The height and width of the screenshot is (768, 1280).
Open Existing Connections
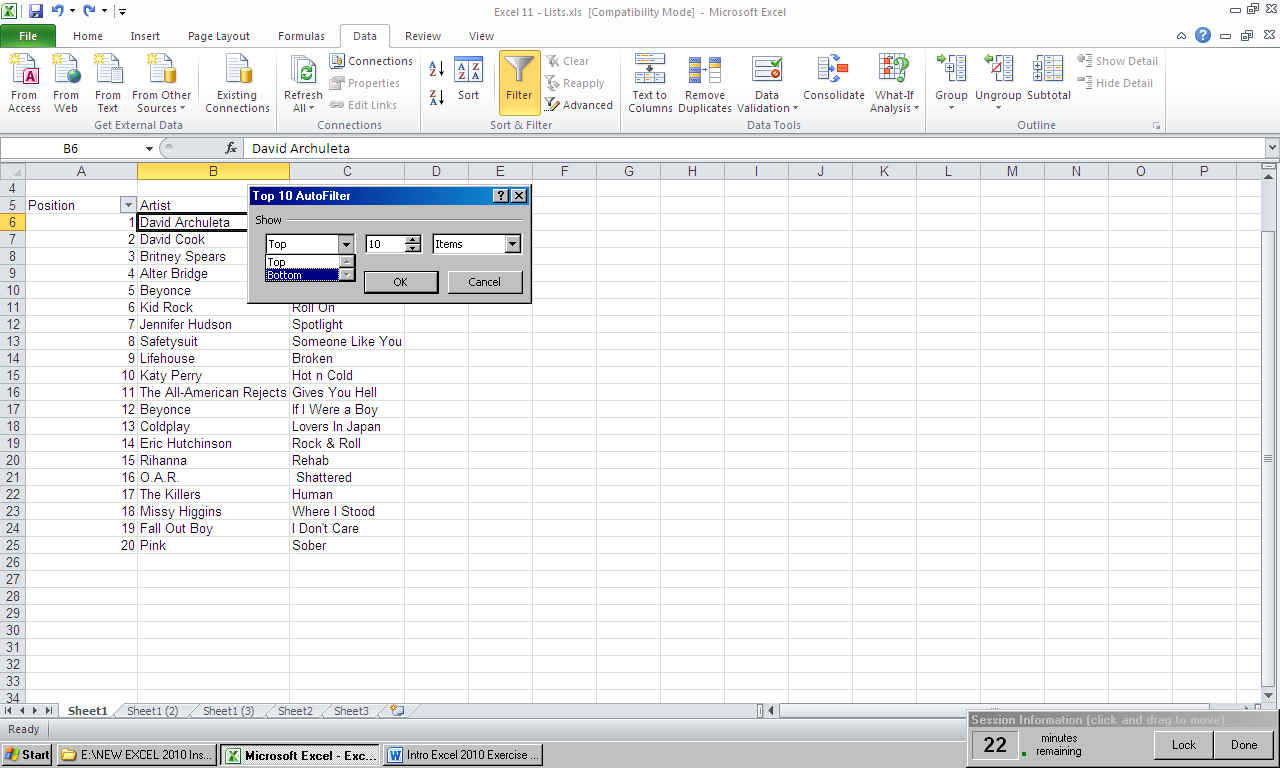tap(237, 84)
